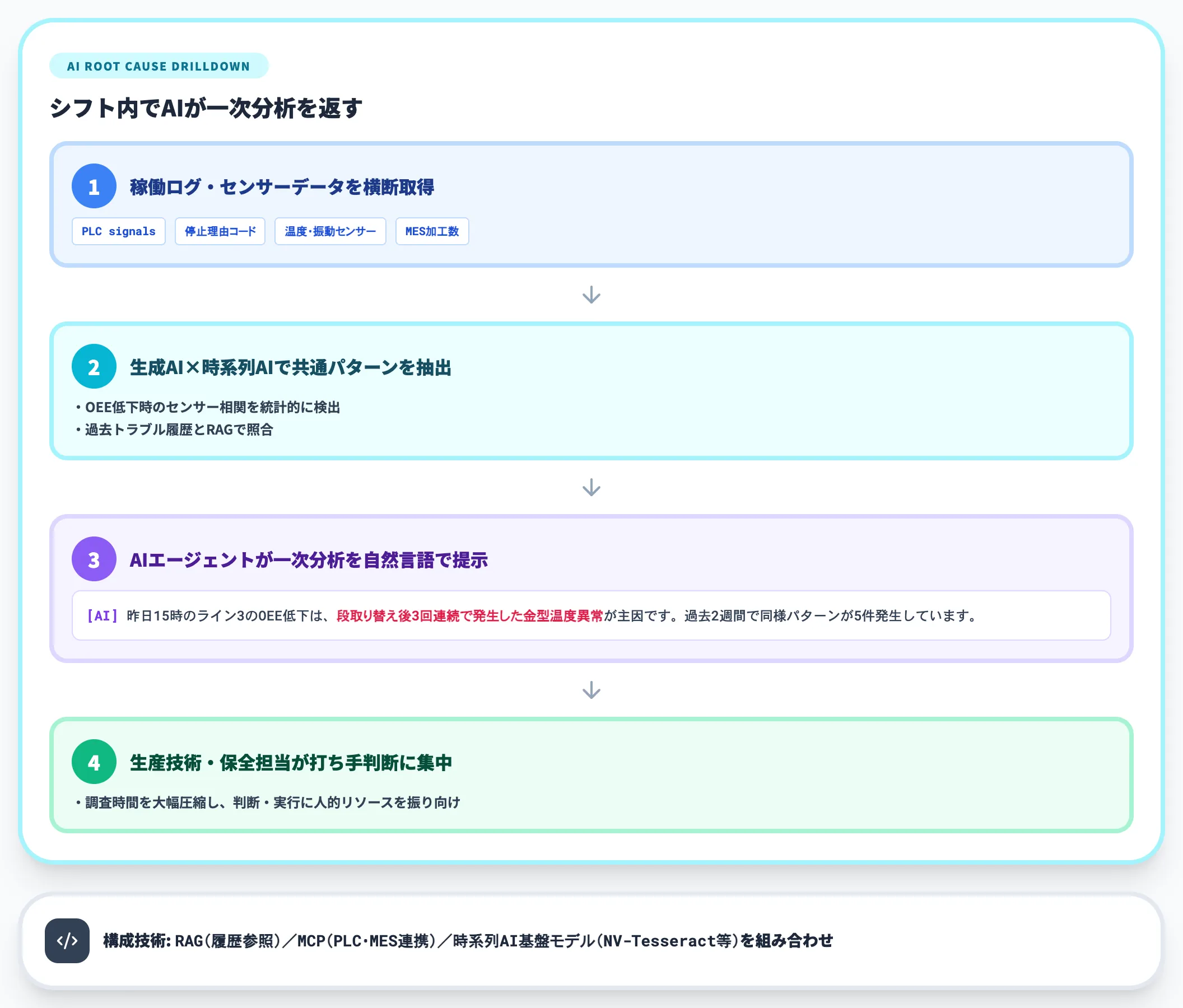This screenshot has width=1183, height=1008.
Task: Click the green step 4 circle badge
Action: pos(94,762)
